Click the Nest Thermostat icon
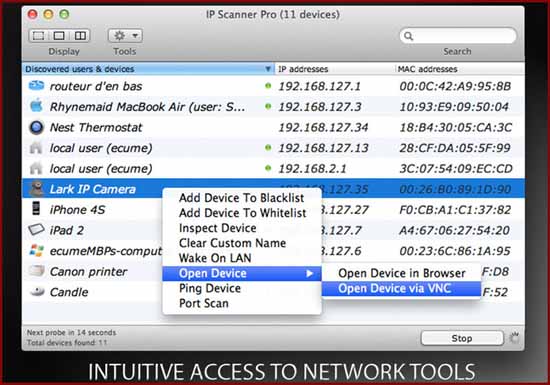The width and height of the screenshot is (550, 385). [36, 127]
